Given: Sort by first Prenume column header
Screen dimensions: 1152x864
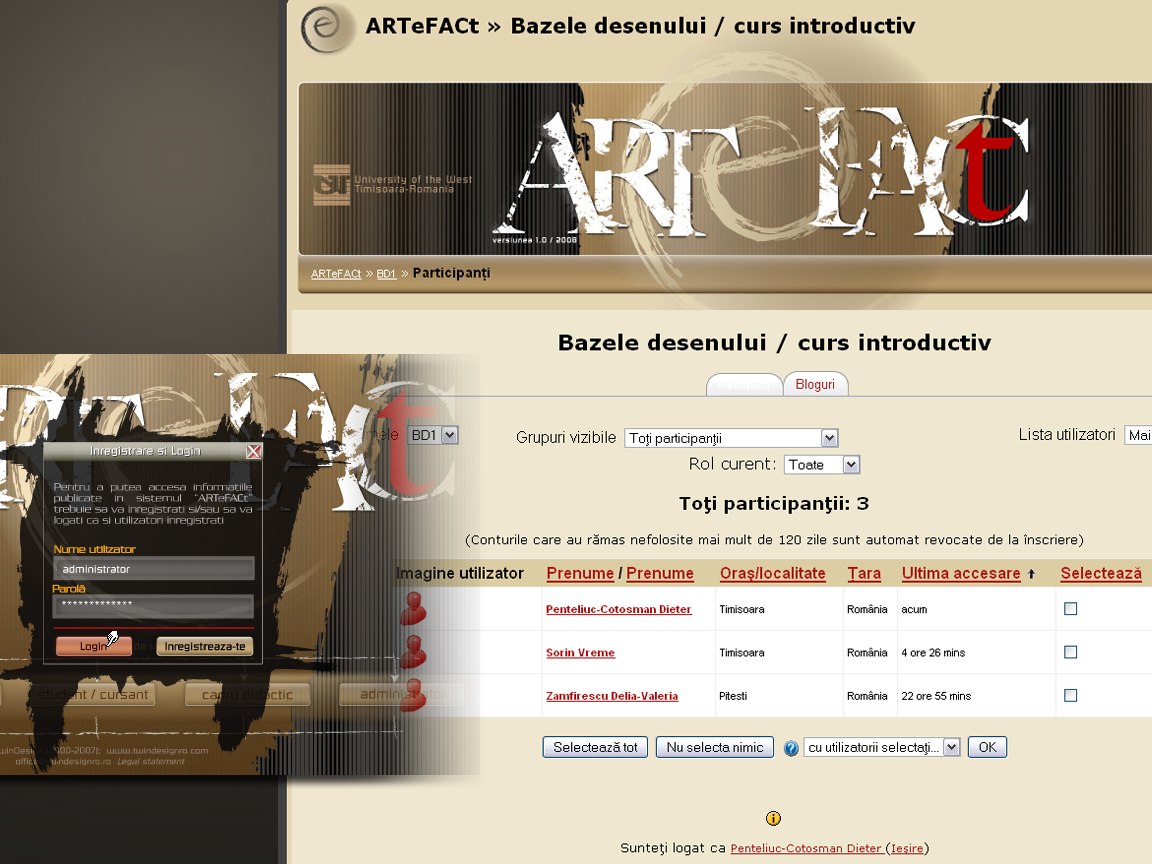Looking at the screenshot, I should [x=580, y=573].
